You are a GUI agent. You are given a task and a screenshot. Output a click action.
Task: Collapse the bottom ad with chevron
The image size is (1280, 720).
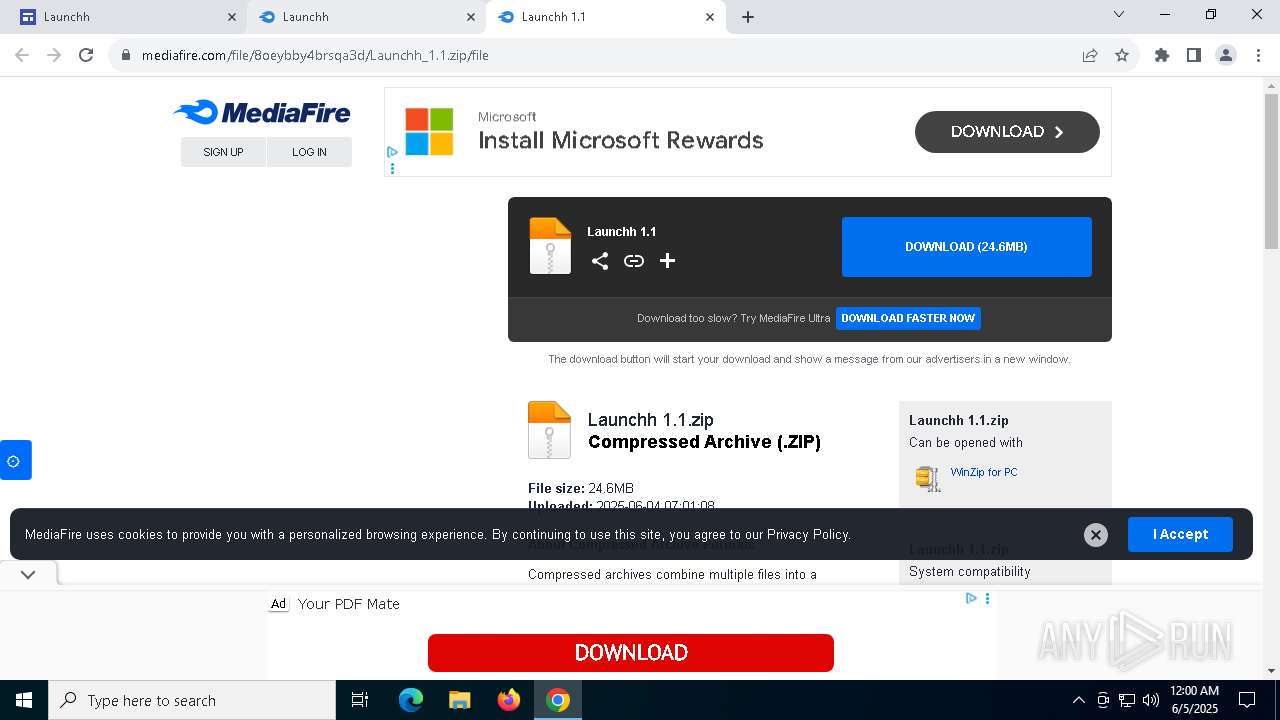click(x=28, y=575)
